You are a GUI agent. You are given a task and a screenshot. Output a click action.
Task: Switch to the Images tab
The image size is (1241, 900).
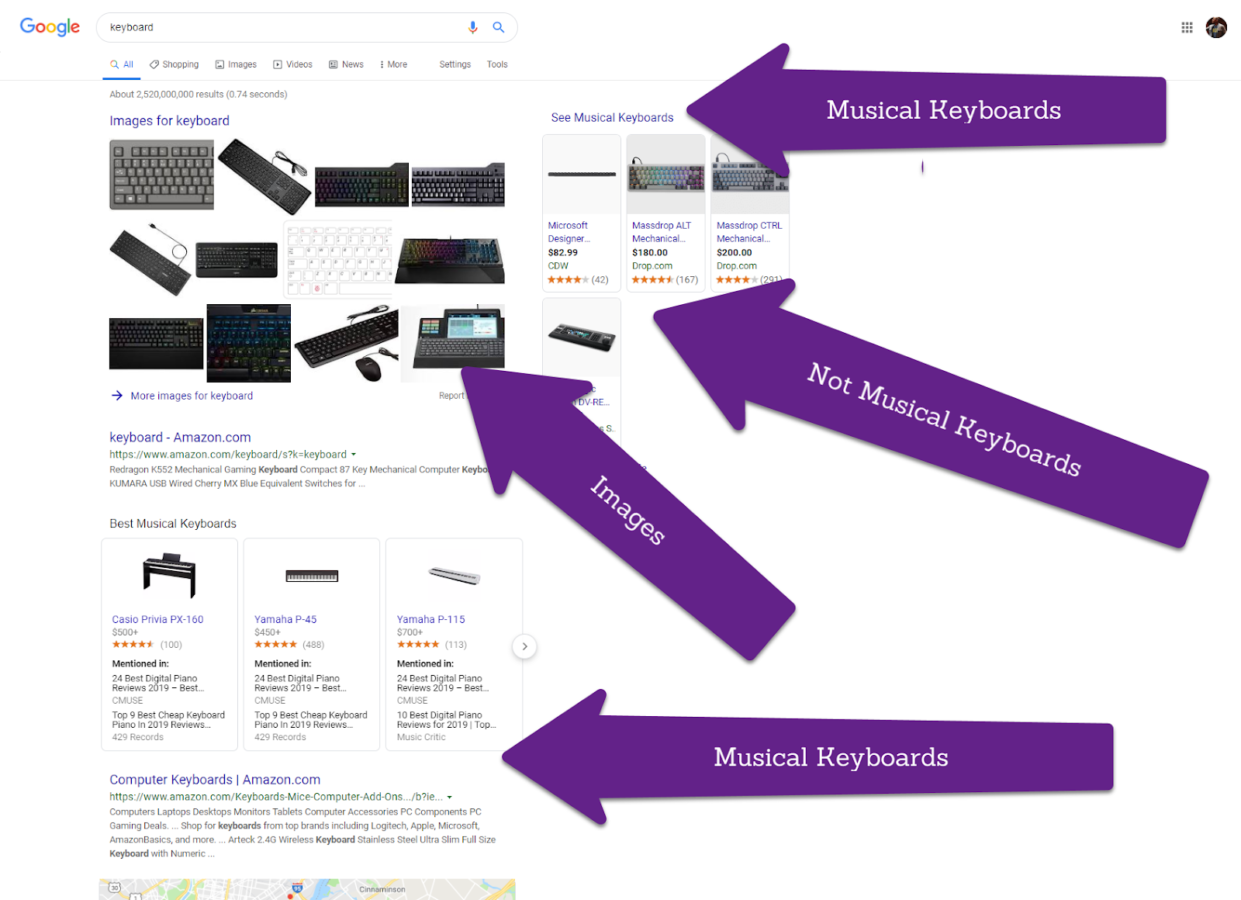pyautogui.click(x=236, y=65)
